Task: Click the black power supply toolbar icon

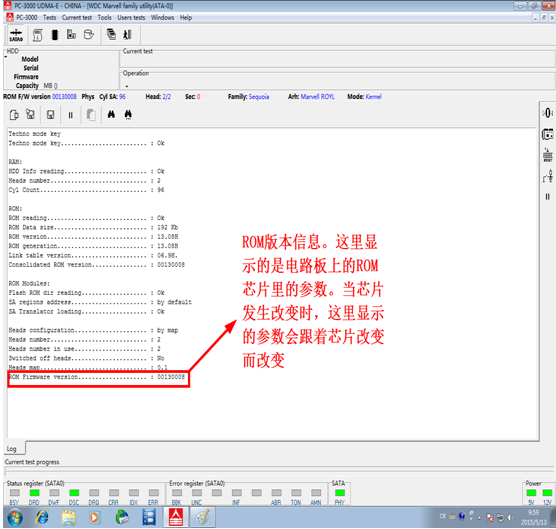Action: point(55,35)
